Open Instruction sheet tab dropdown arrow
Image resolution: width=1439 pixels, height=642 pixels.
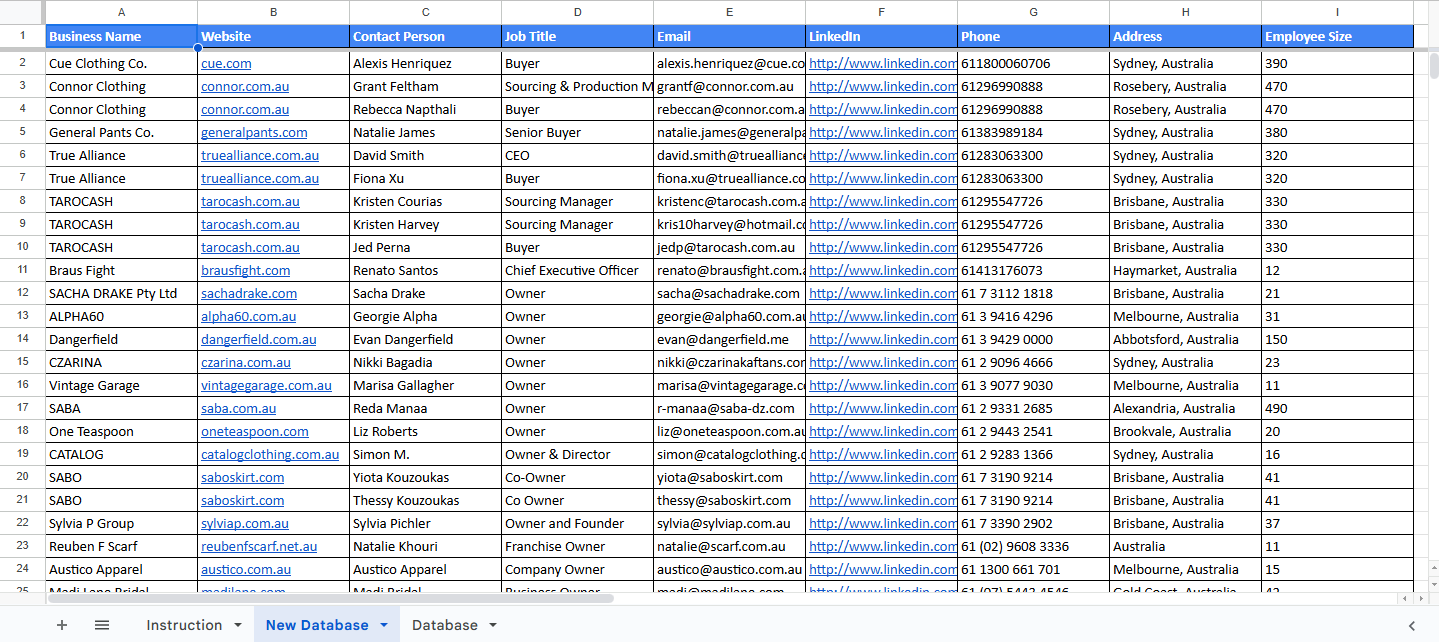click(x=238, y=625)
